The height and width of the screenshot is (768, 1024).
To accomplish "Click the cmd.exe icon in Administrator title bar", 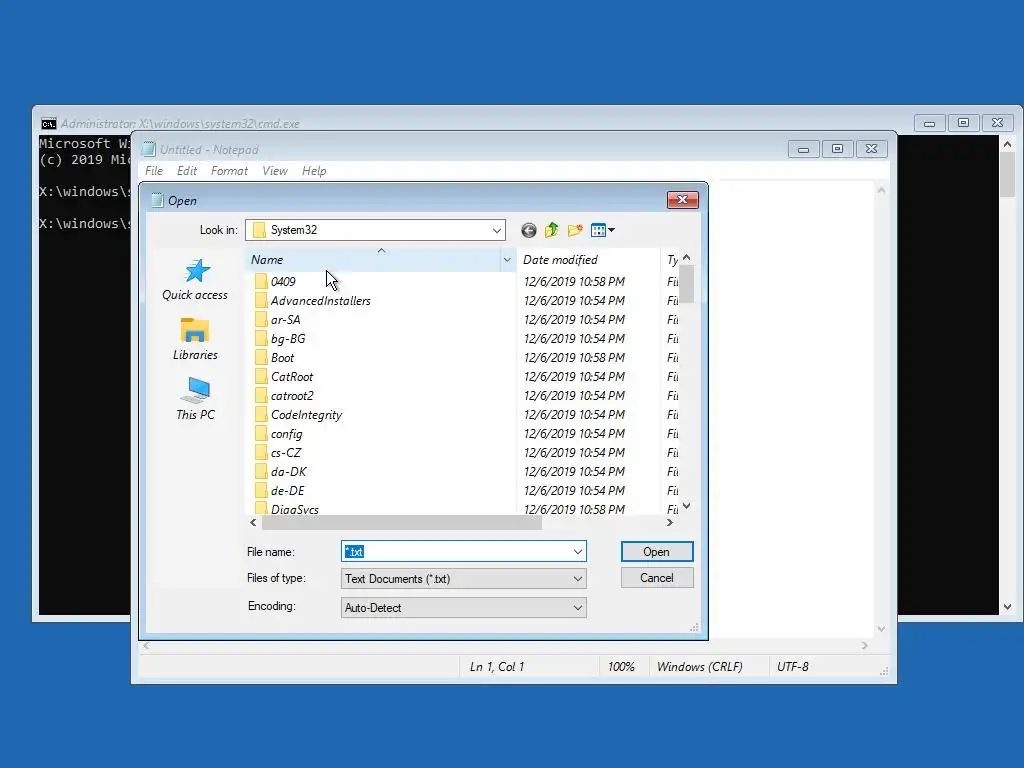I will (48, 123).
